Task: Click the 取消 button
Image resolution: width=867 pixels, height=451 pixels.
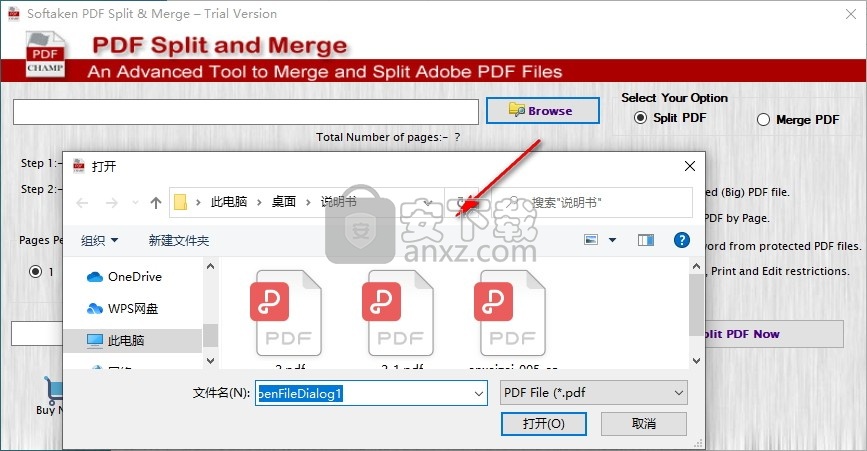Action: [644, 424]
